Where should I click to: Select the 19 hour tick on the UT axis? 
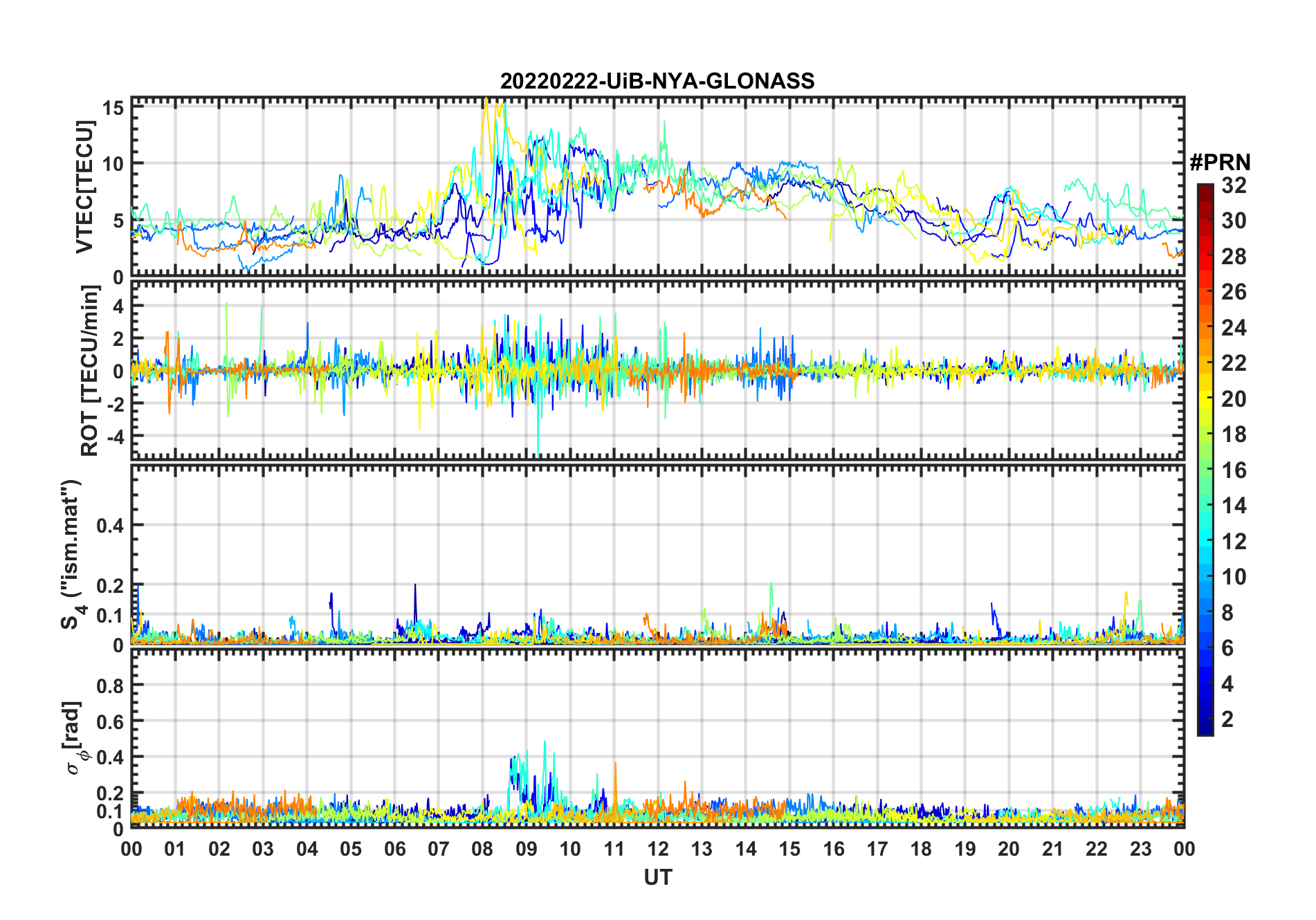[x=965, y=849]
